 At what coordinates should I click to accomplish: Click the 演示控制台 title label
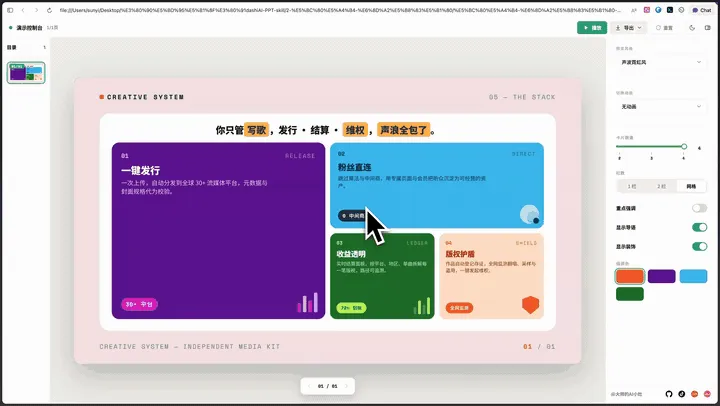point(29,28)
